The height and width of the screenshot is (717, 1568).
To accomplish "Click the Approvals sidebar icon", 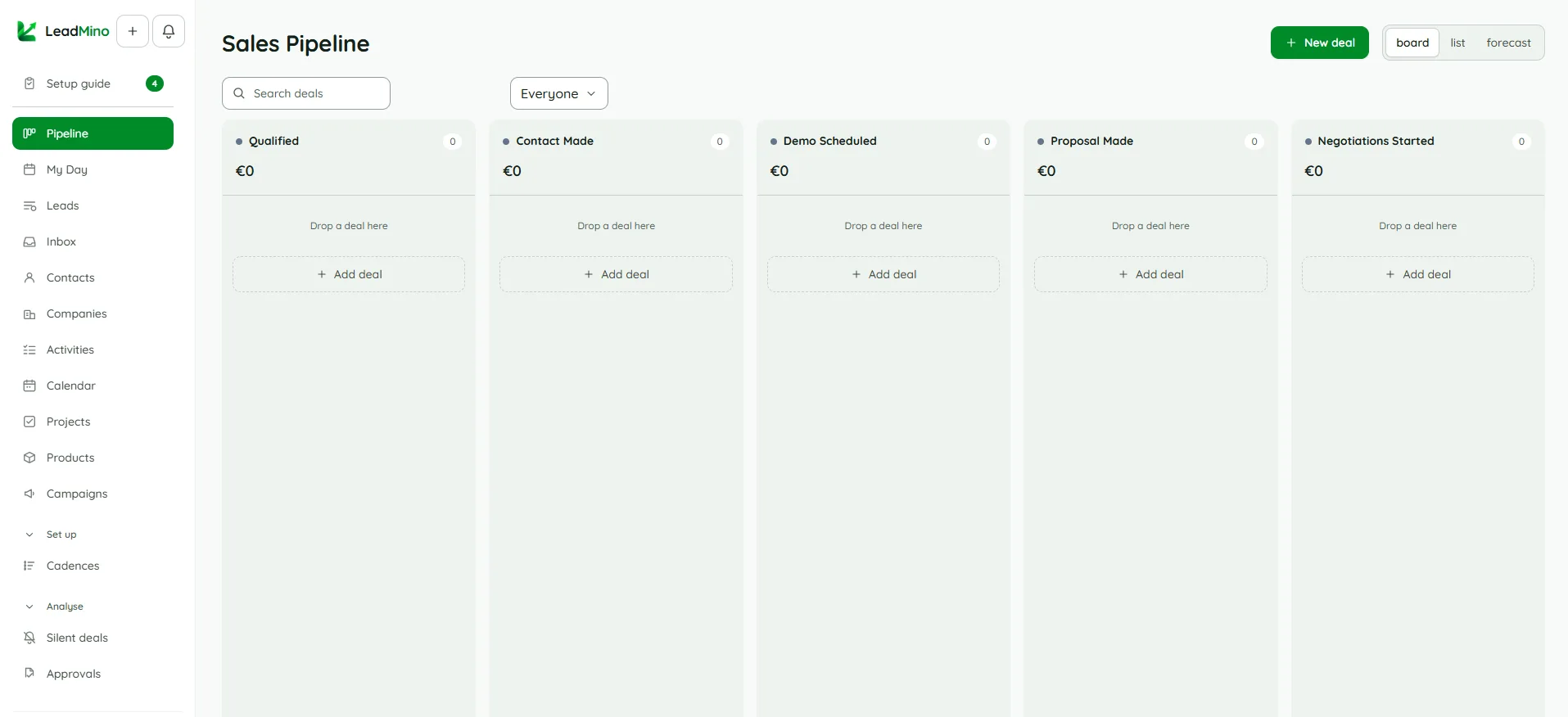I will click(x=29, y=674).
